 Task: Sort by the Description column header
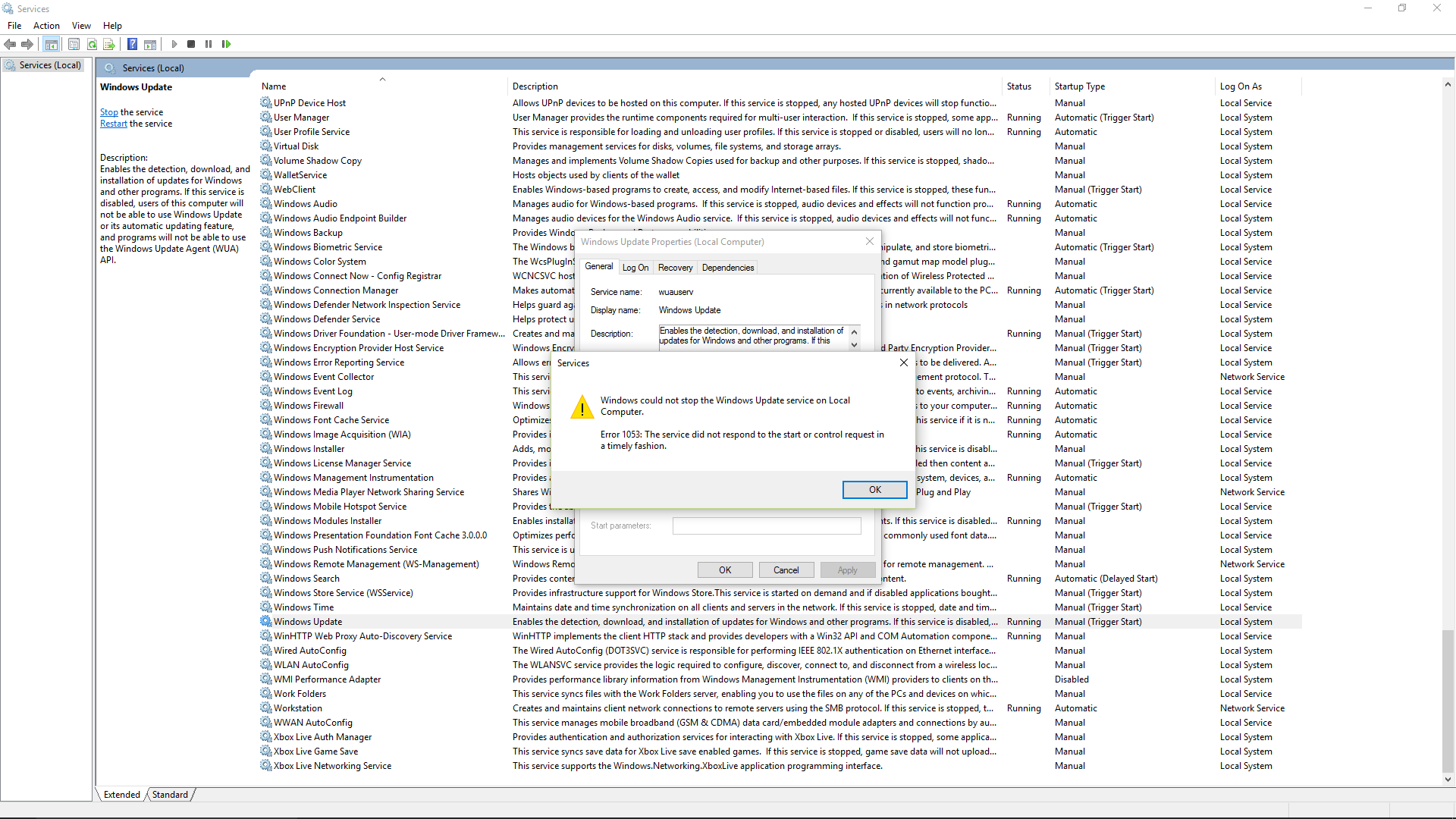755,86
